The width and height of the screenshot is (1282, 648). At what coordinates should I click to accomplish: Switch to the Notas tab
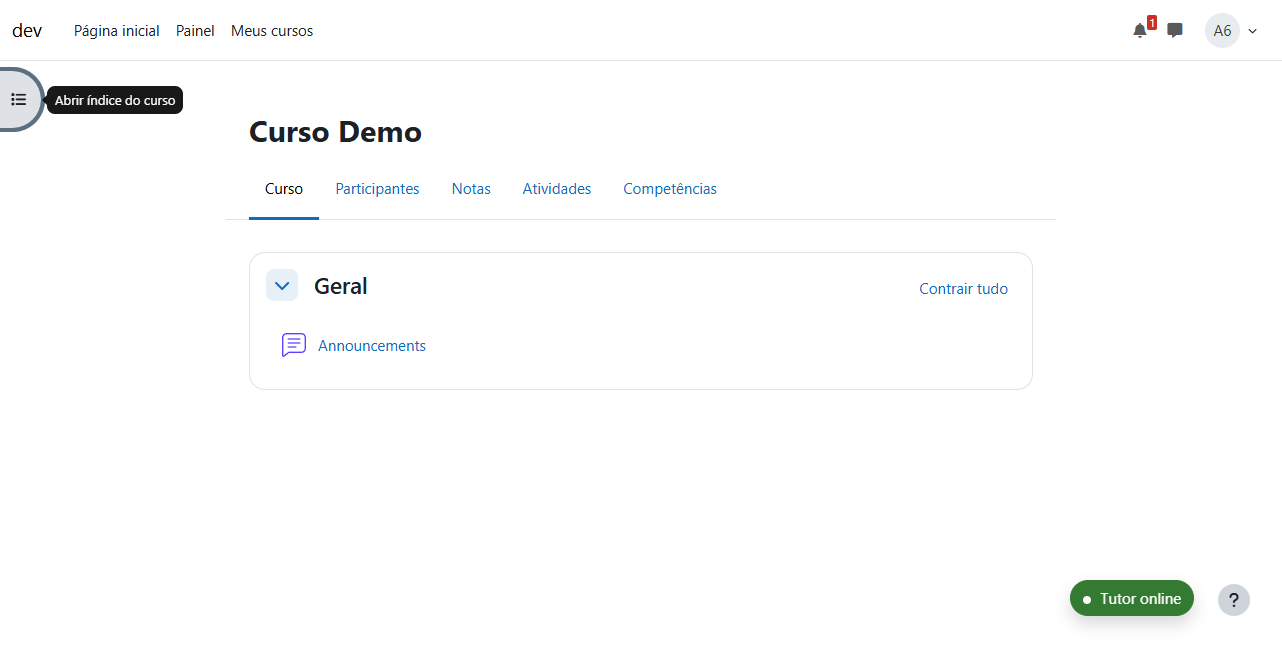point(471,189)
